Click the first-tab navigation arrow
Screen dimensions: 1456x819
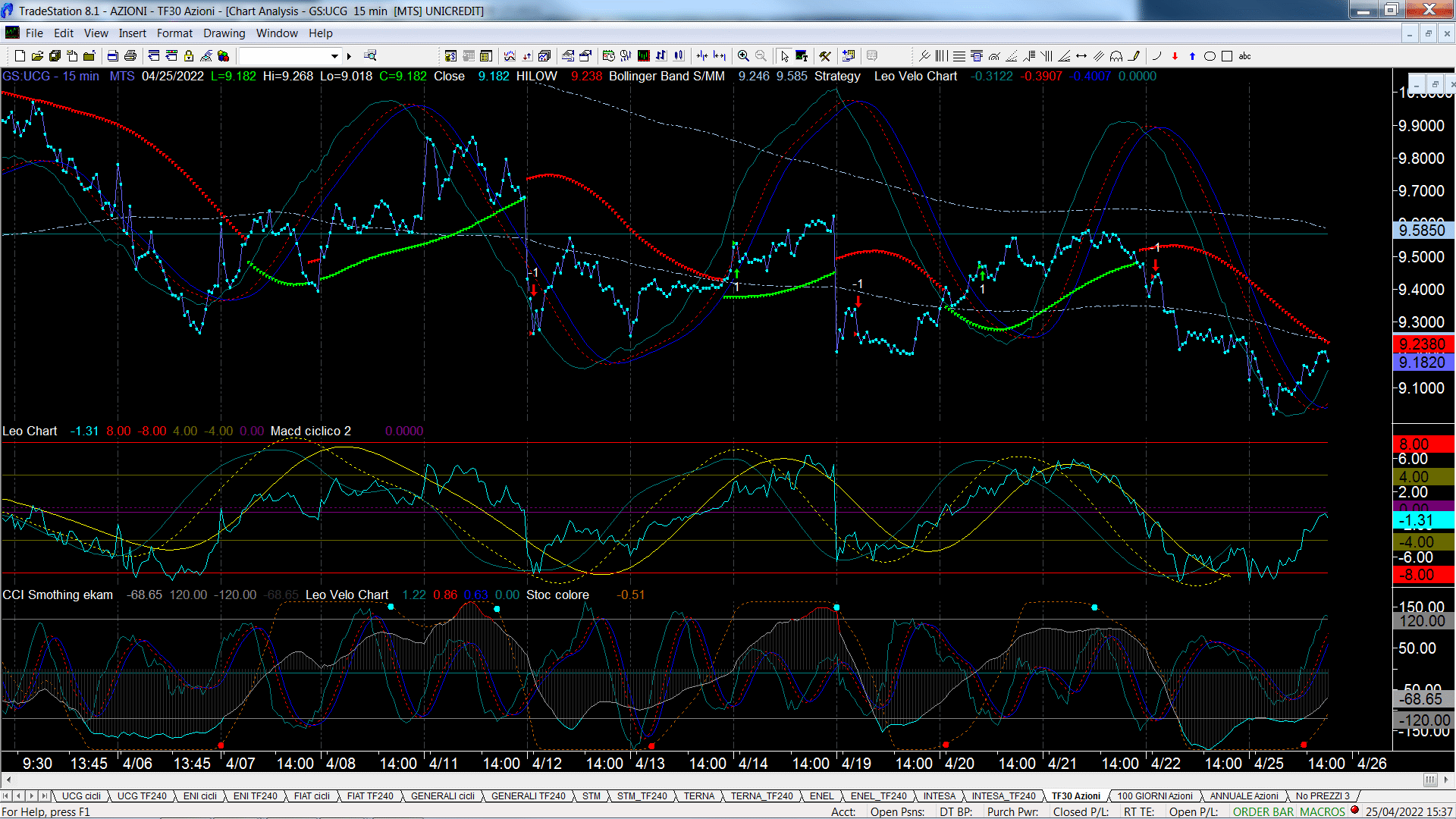pos(7,795)
